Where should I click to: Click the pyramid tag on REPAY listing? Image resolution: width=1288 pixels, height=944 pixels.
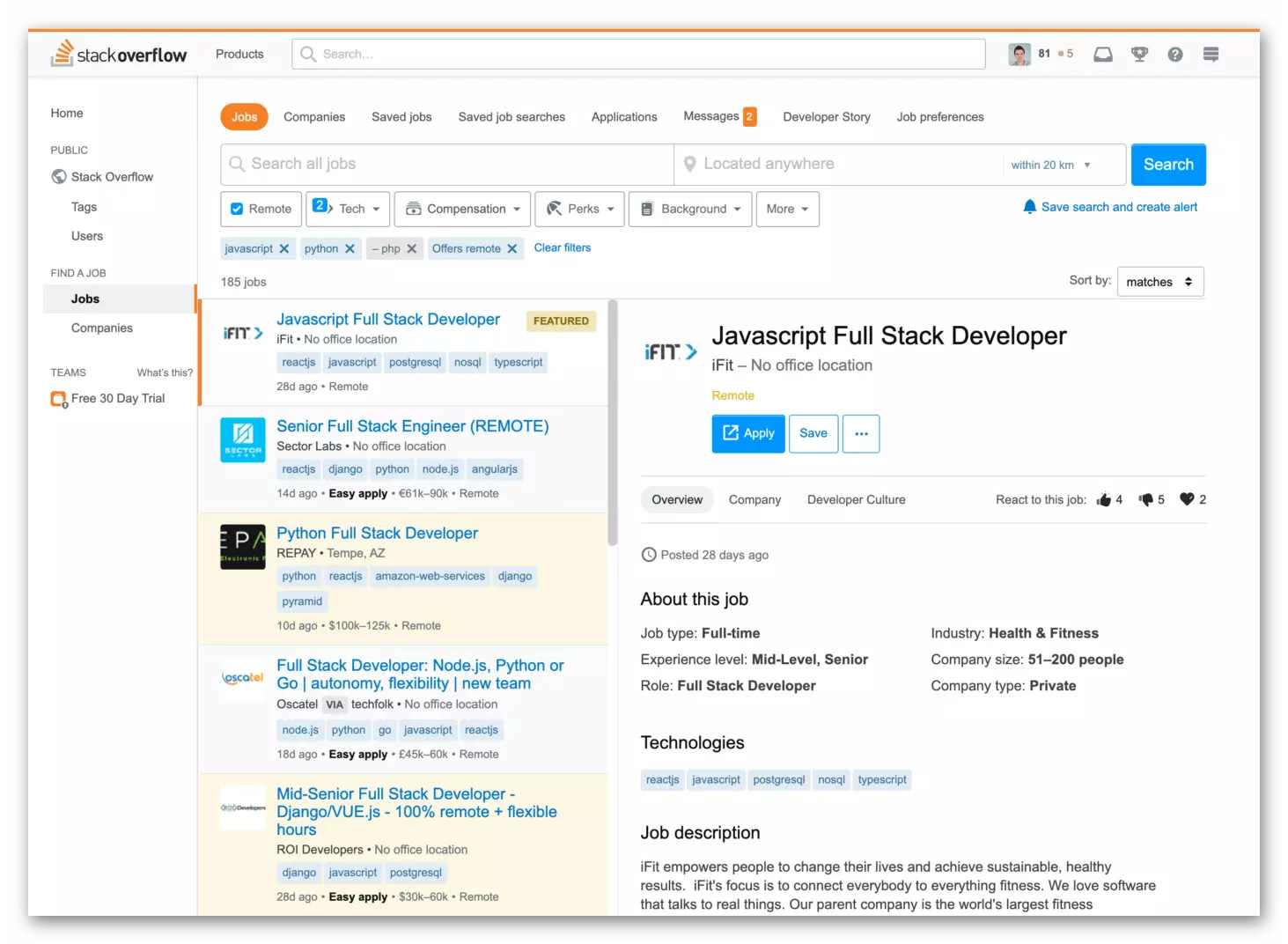coord(302,601)
